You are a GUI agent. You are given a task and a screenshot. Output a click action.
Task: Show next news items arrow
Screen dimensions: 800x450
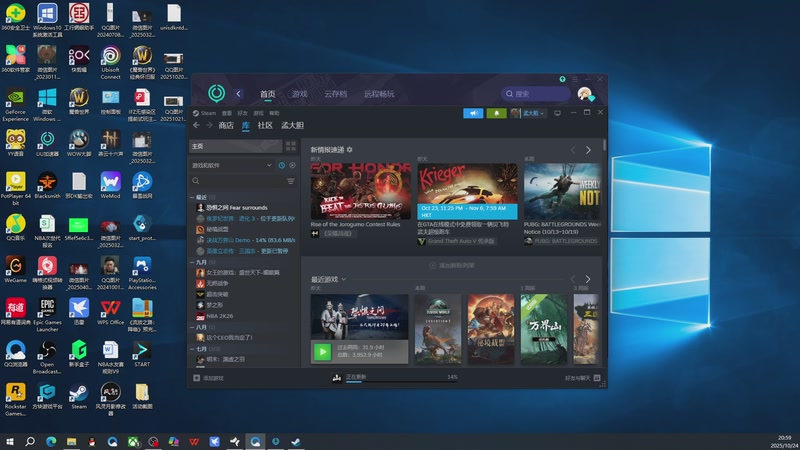[x=588, y=150]
